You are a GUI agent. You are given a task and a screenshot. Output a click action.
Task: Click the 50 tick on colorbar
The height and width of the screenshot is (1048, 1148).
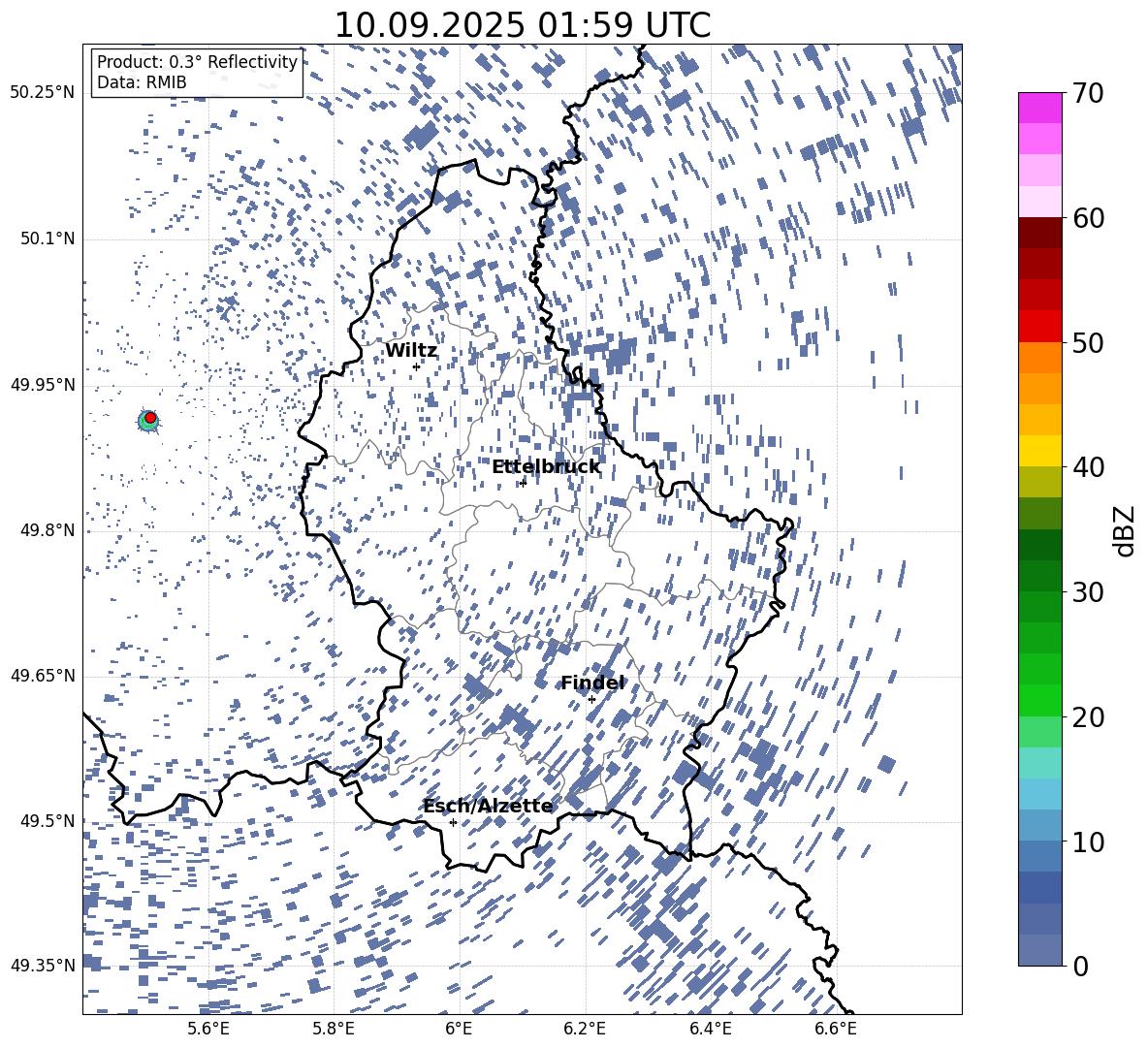[1087, 342]
